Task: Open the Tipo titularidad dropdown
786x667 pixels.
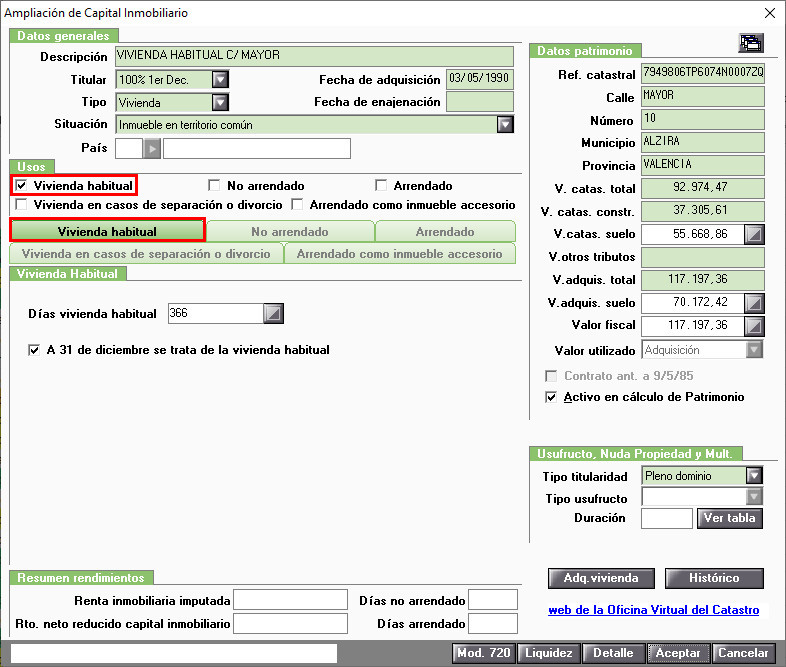Action: [x=754, y=475]
